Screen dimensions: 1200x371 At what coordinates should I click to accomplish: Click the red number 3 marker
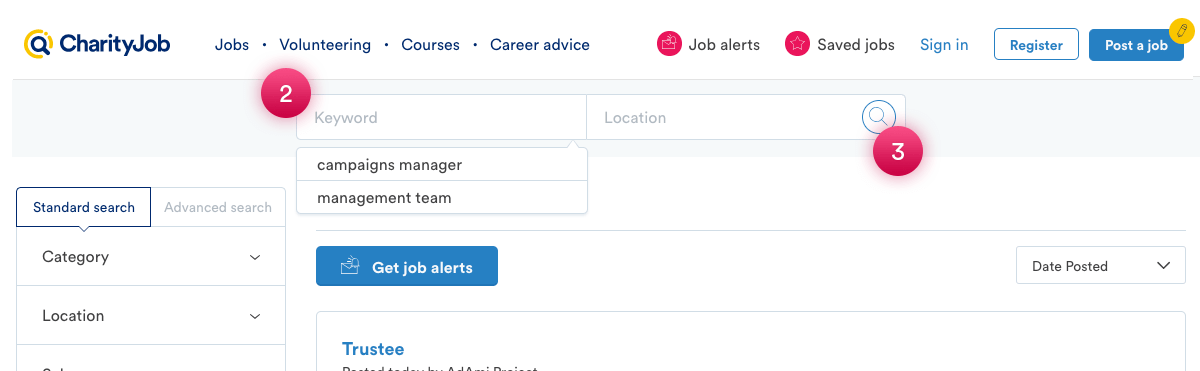tap(898, 152)
